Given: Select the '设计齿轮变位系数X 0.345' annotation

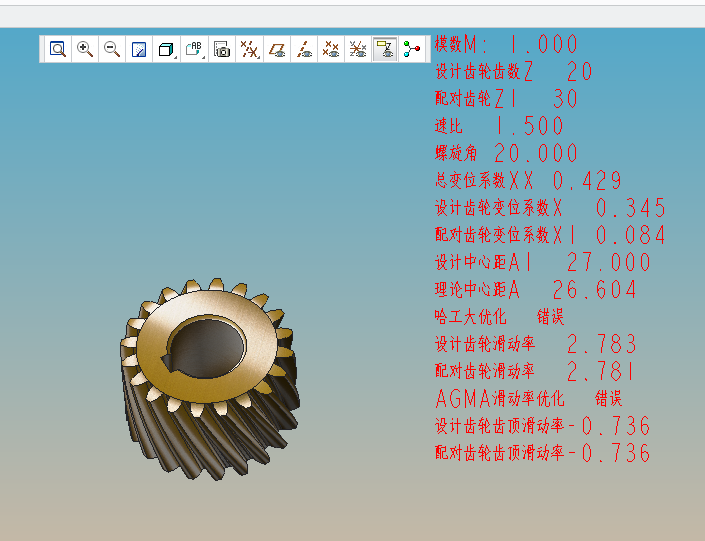Looking at the screenshot, I should [x=550, y=207].
